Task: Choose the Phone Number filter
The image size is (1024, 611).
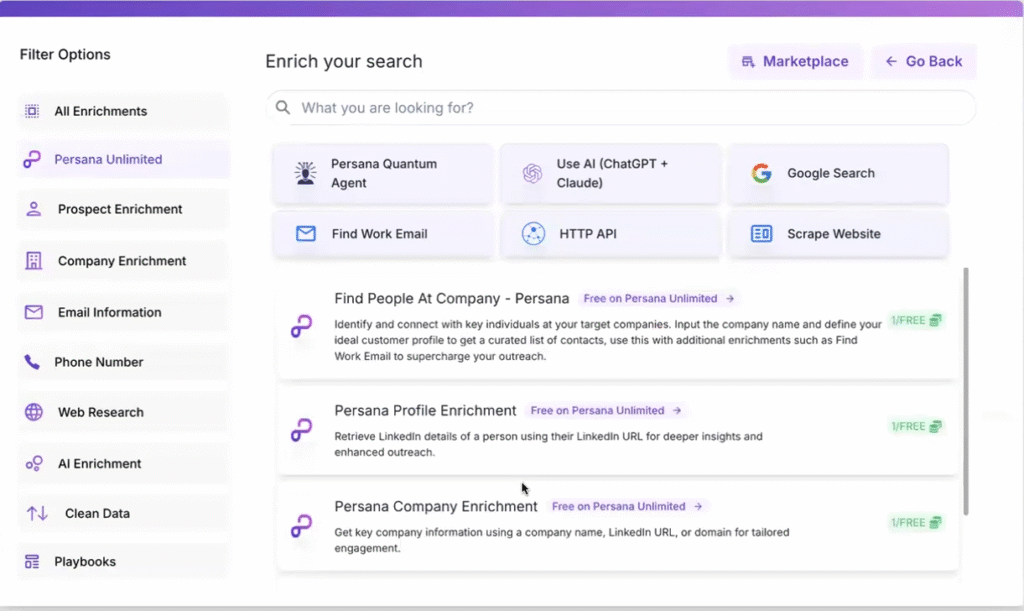Action: click(123, 362)
